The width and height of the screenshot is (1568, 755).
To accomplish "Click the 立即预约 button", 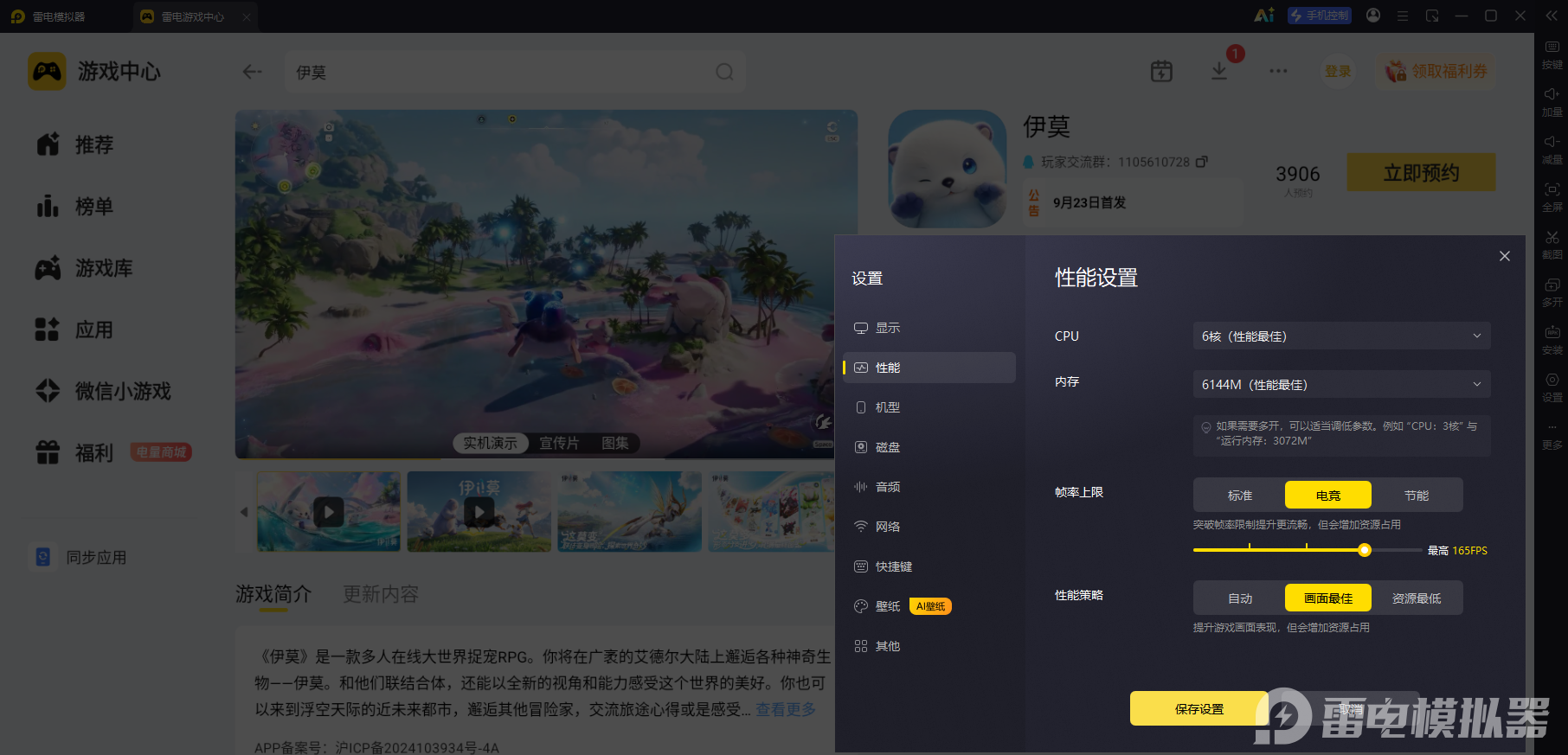I will coord(1421,172).
